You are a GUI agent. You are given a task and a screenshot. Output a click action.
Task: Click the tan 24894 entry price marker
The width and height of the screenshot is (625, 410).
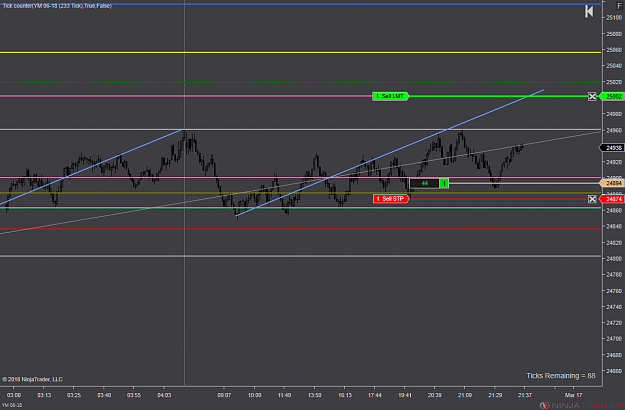613,183
